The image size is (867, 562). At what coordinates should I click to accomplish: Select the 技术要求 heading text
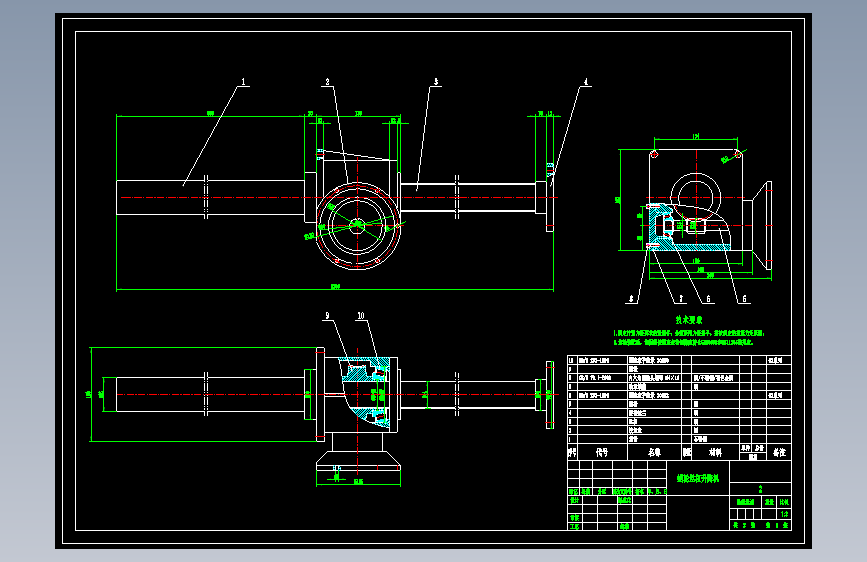(689, 320)
